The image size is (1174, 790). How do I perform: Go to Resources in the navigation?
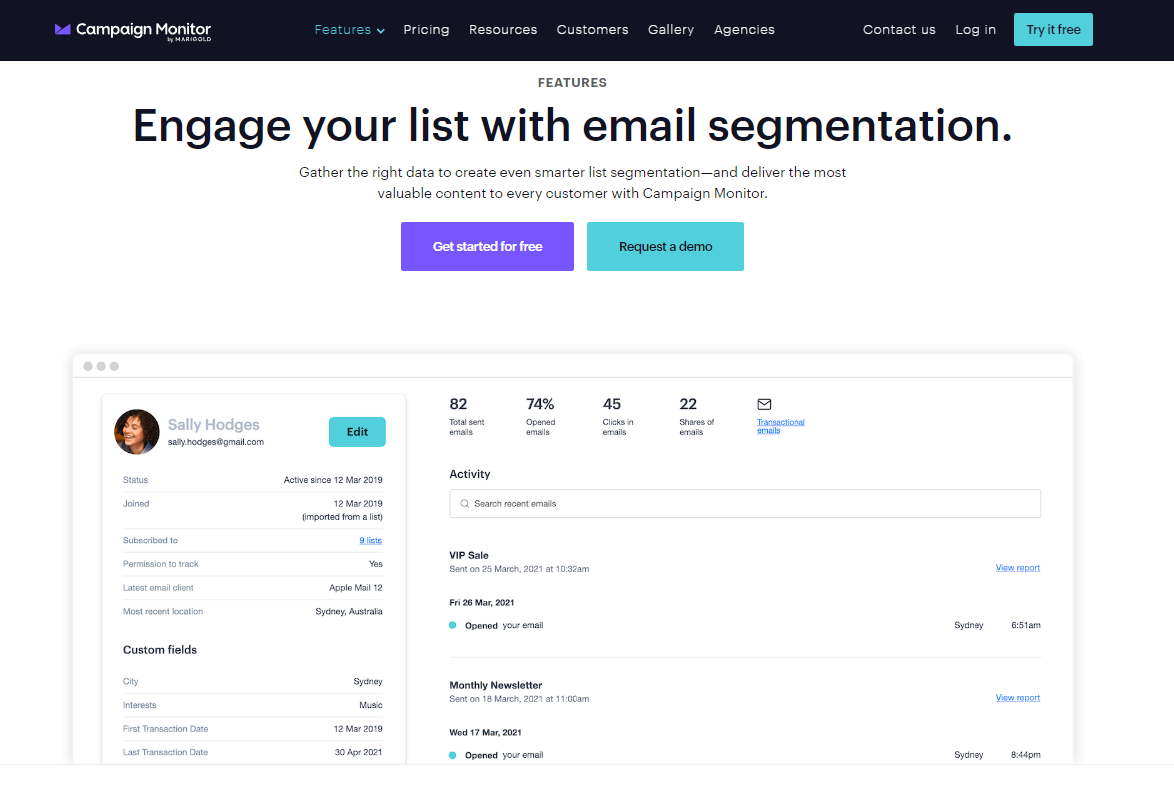(x=503, y=30)
